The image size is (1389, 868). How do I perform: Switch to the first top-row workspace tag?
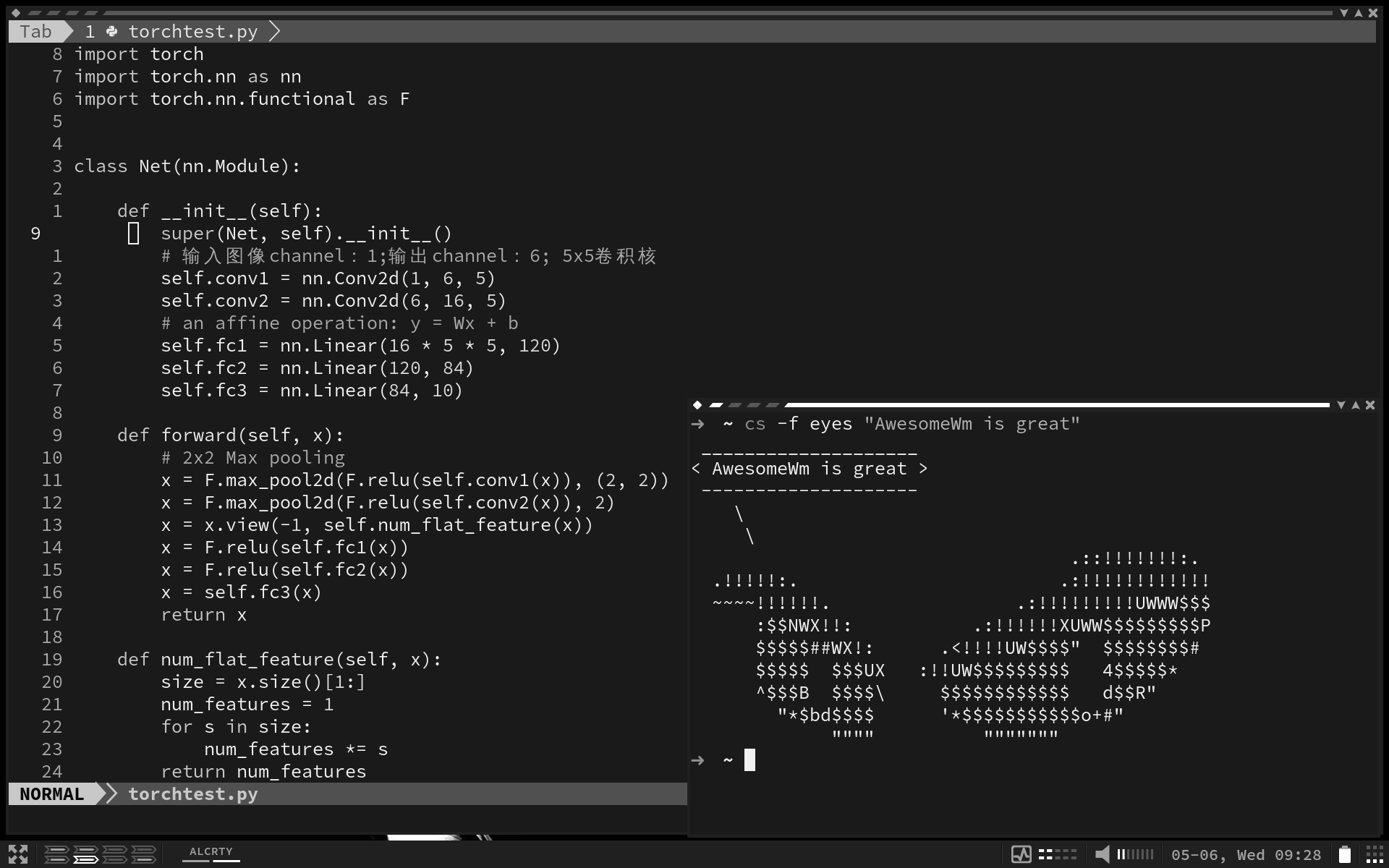point(56,850)
